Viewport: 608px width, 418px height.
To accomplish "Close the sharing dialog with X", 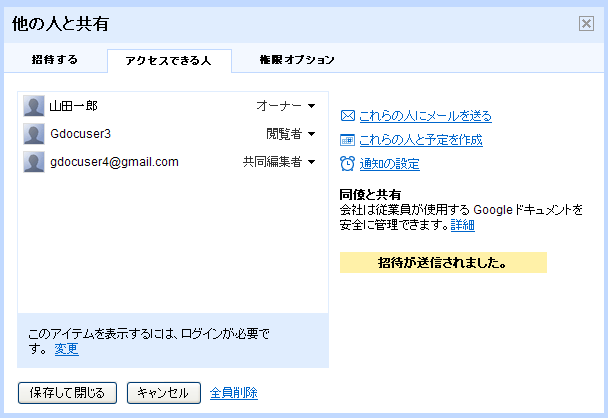I will pyautogui.click(x=586, y=24).
